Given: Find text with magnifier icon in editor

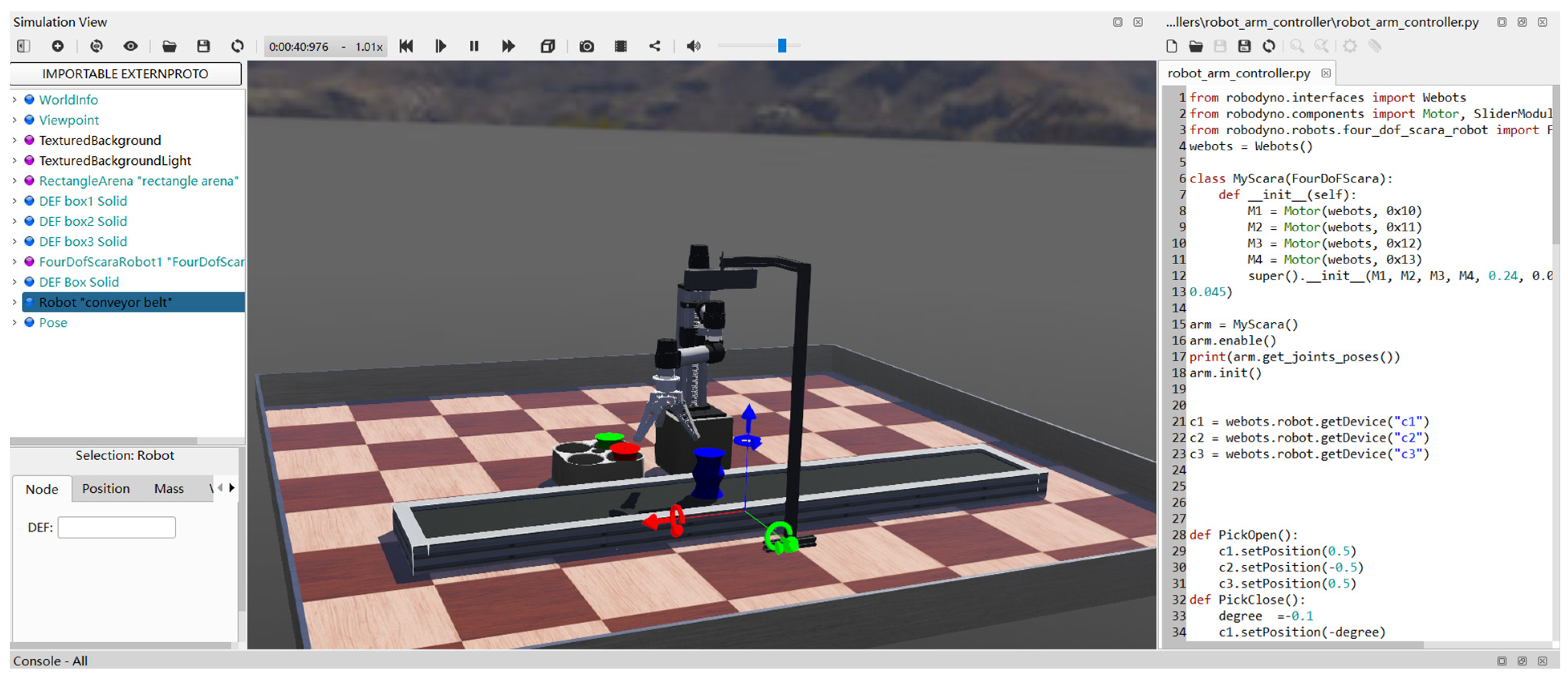Looking at the screenshot, I should click(1297, 46).
